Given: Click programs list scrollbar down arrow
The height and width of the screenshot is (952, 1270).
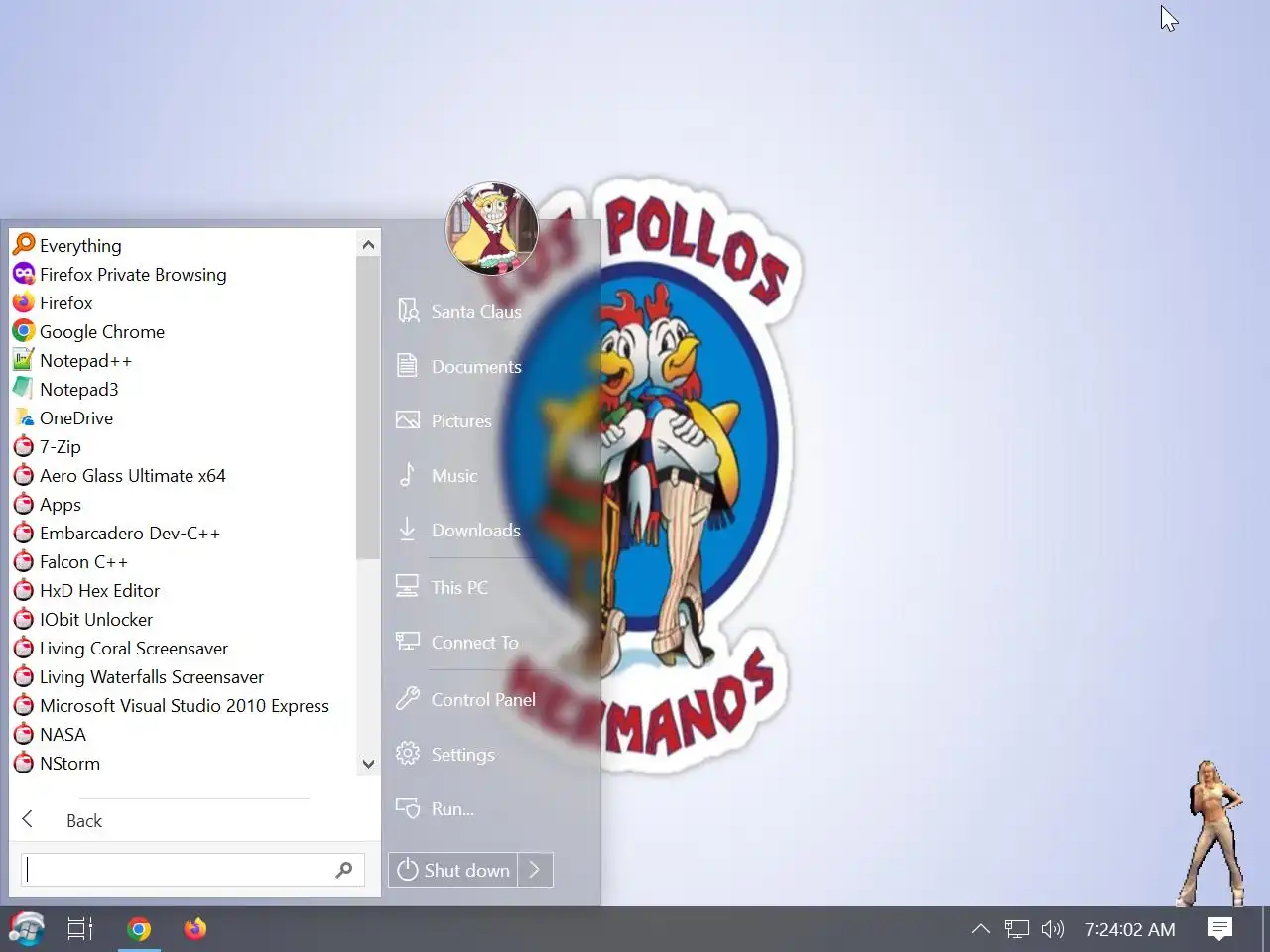Looking at the screenshot, I should coord(368,763).
